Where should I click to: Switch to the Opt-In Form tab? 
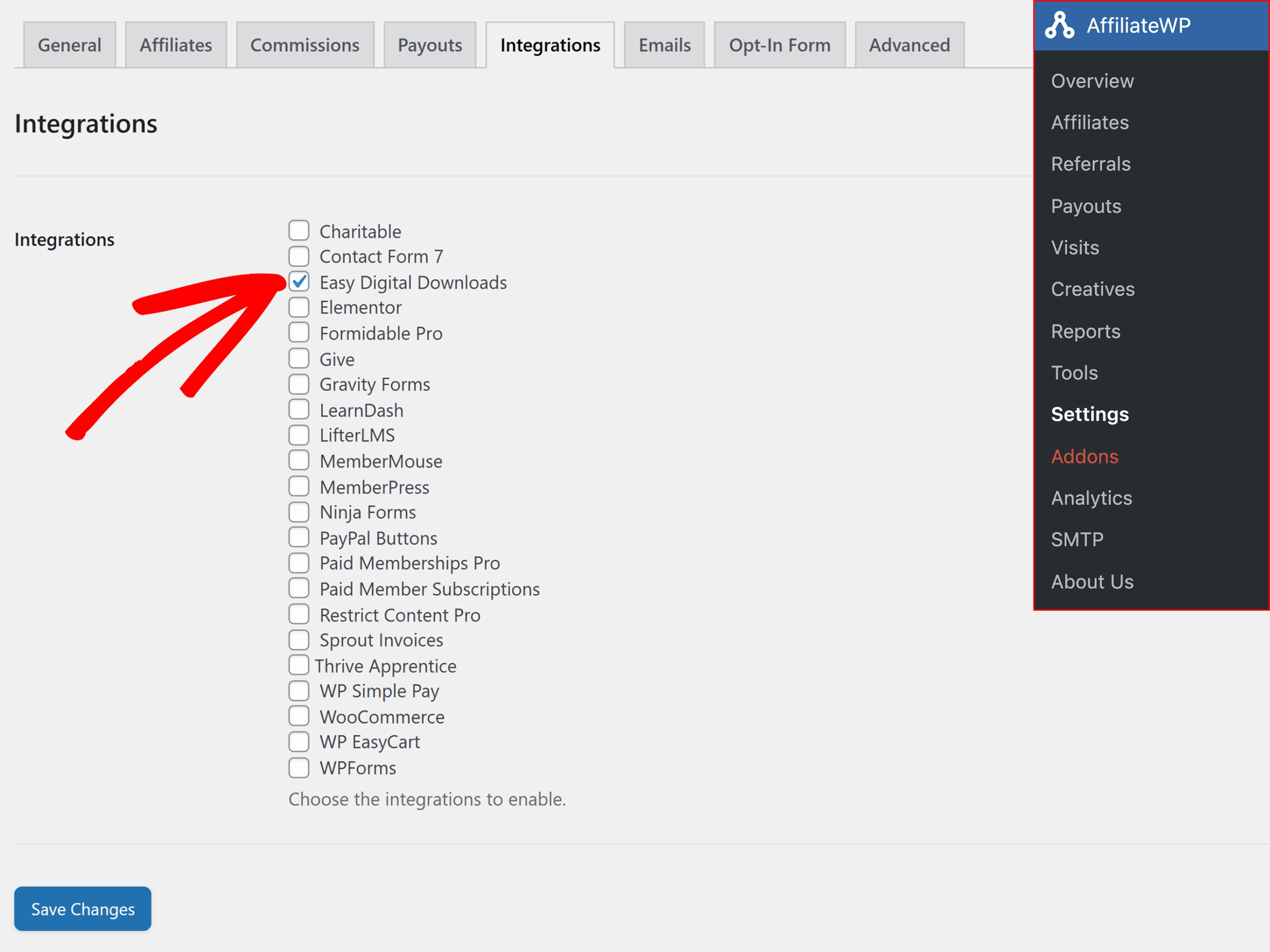(779, 44)
